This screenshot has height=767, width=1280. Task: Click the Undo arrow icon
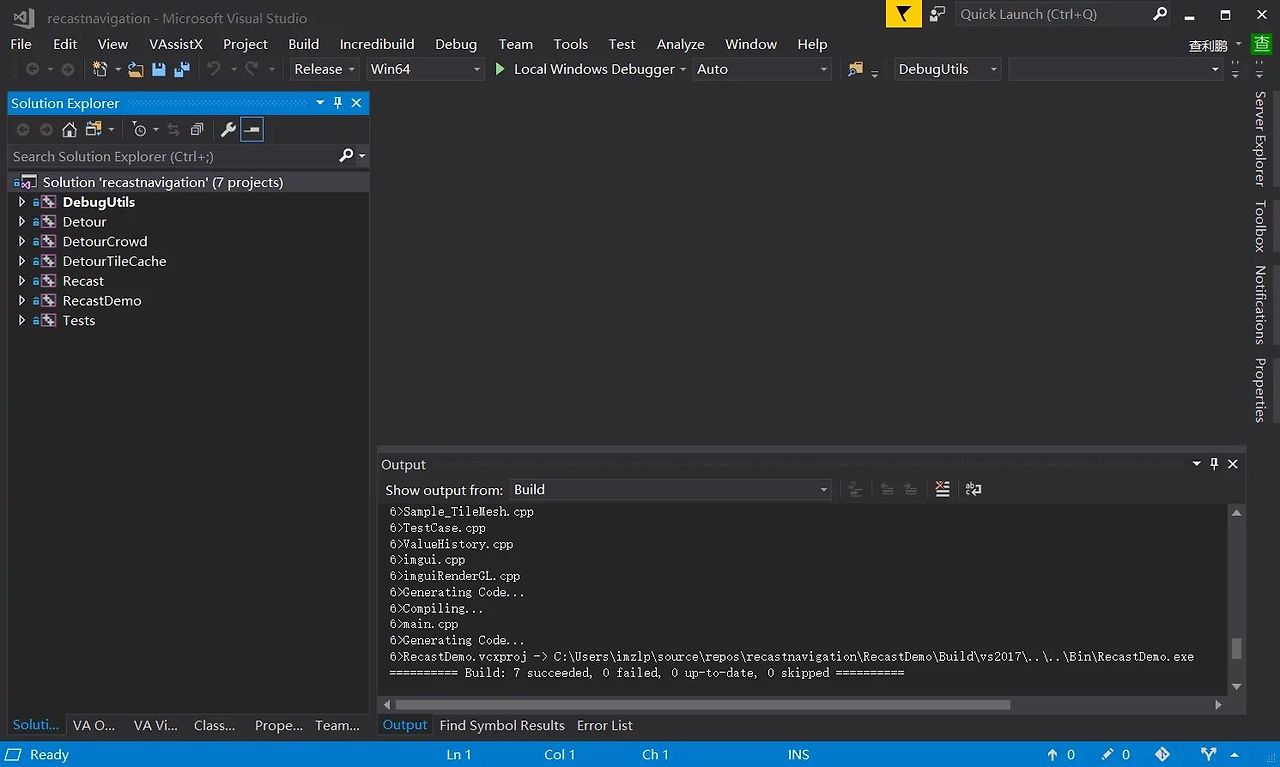pos(213,69)
